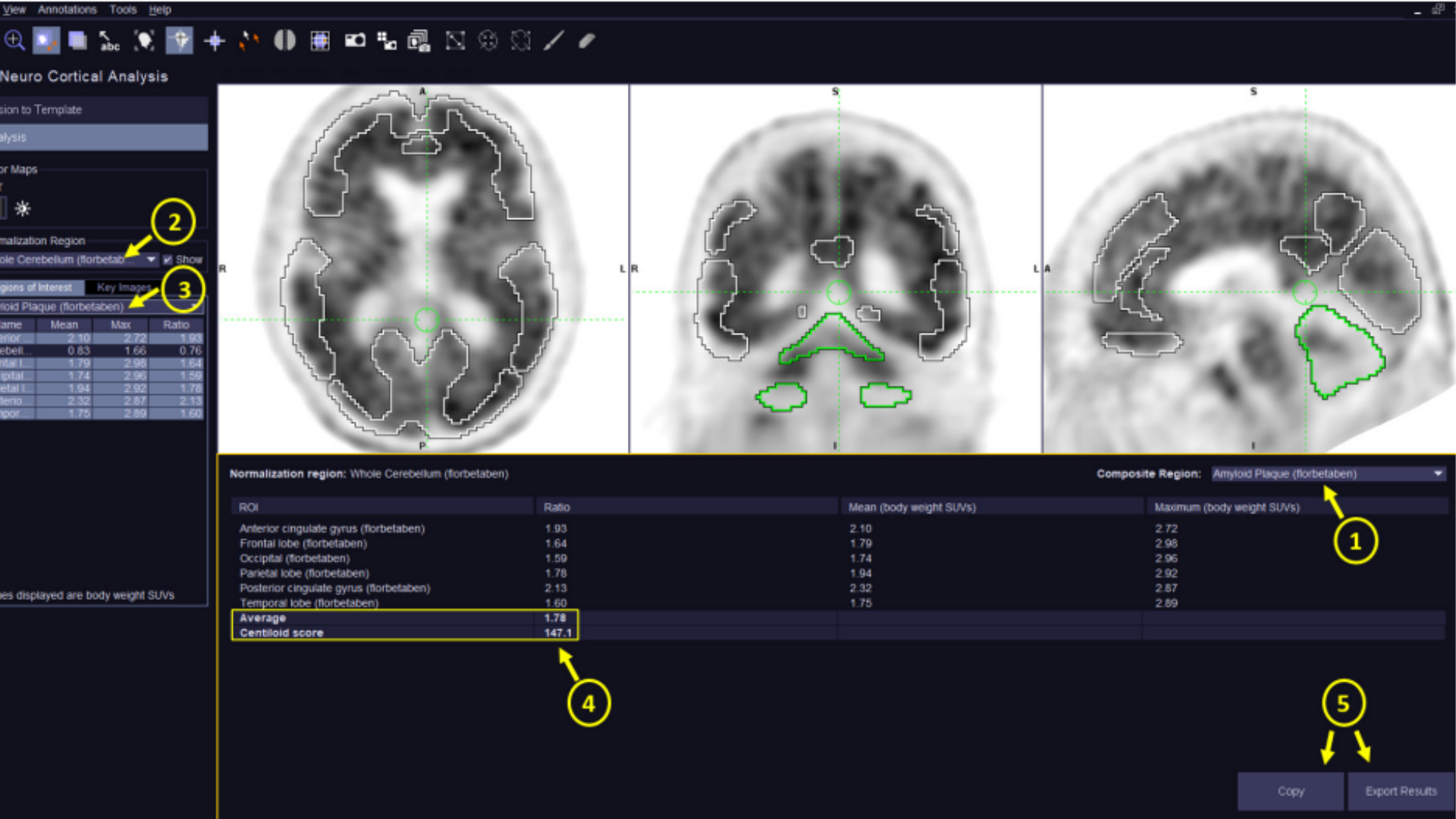Select the ruler measurement tool
This screenshot has width=1456, height=819.
coord(552,41)
